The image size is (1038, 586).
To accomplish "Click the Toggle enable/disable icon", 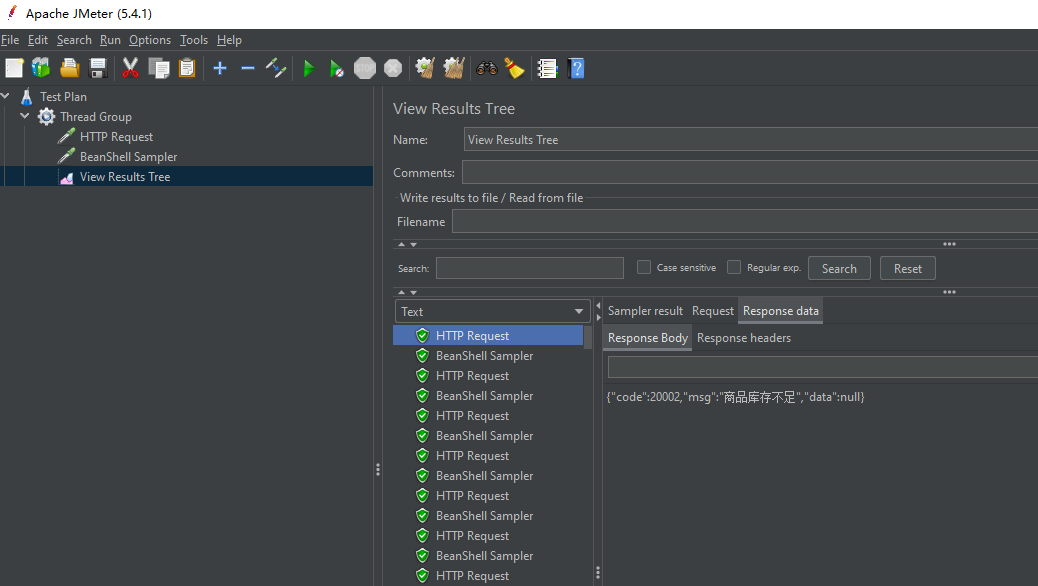I will (x=275, y=68).
